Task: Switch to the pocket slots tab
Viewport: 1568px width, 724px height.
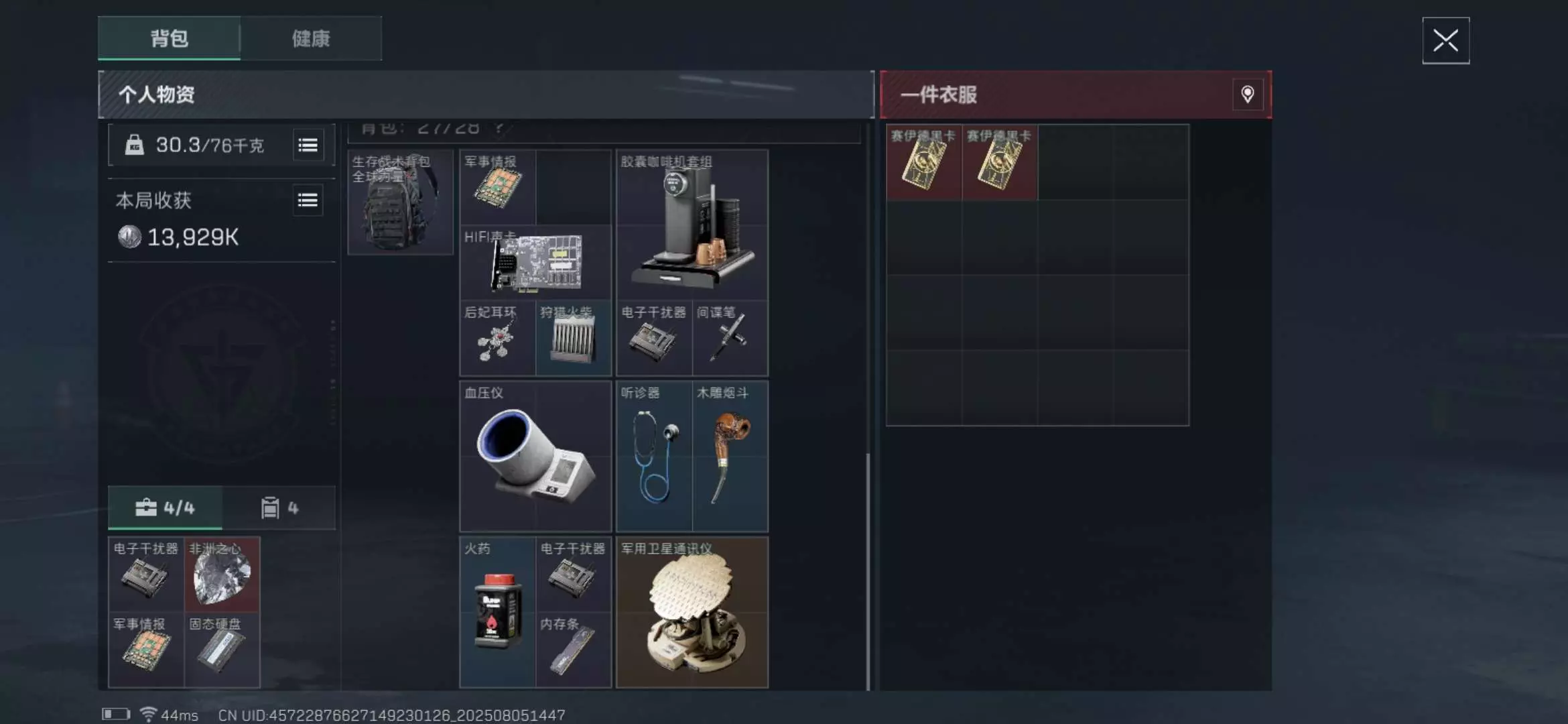Action: tap(279, 507)
